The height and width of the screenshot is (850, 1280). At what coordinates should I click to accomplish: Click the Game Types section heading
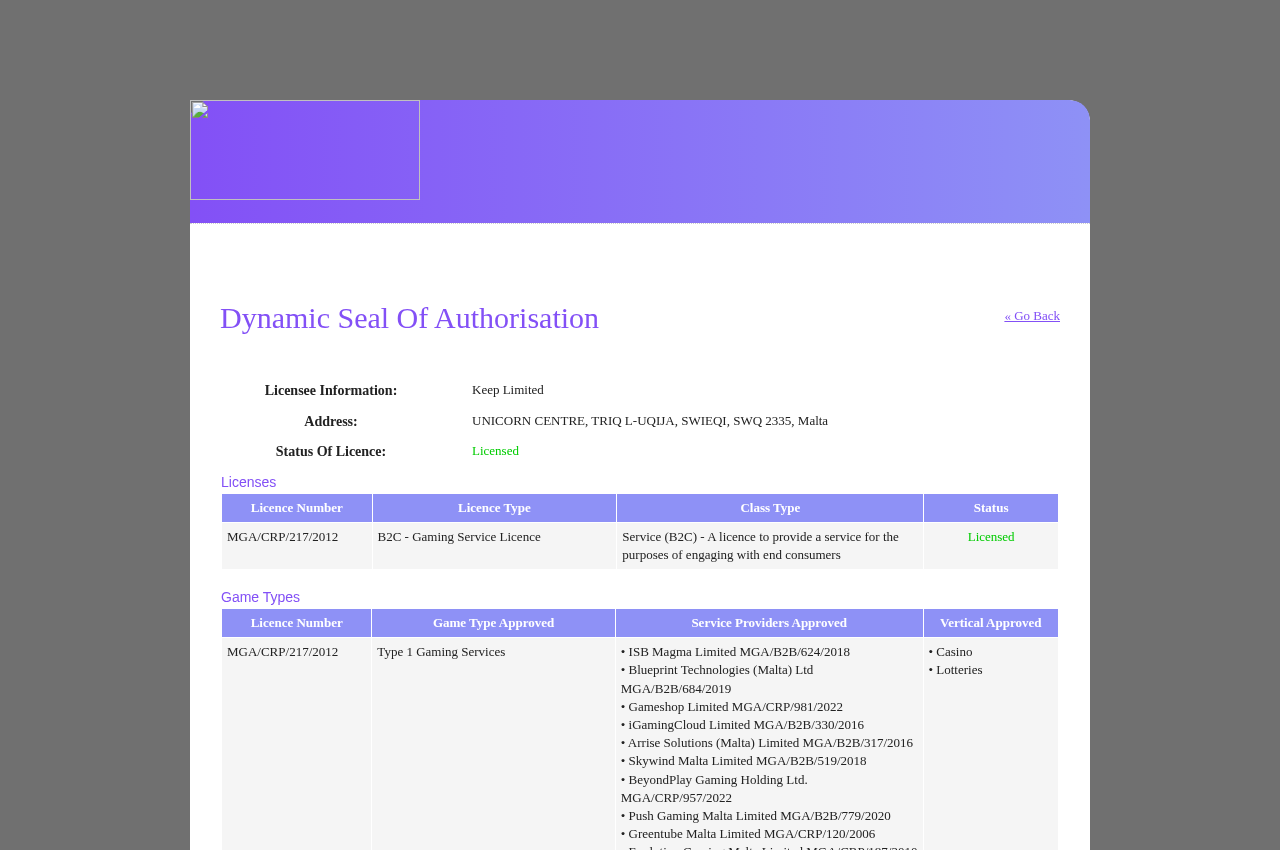260,597
